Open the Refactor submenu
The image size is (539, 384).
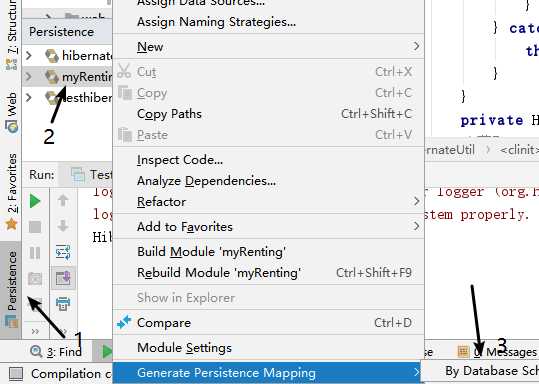point(268,201)
